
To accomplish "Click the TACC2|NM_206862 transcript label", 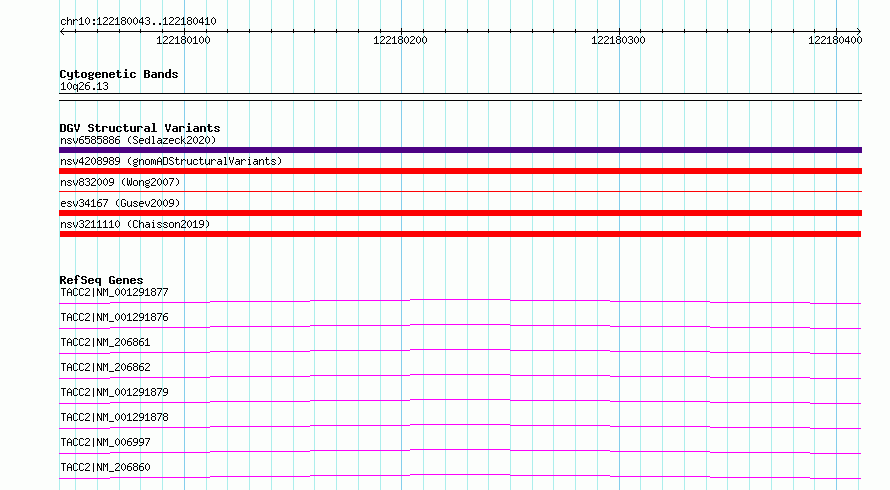I will point(105,367).
